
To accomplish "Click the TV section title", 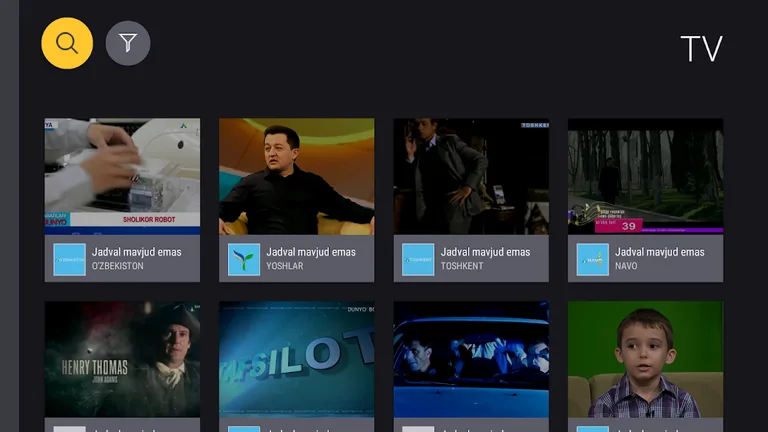I will coord(702,48).
